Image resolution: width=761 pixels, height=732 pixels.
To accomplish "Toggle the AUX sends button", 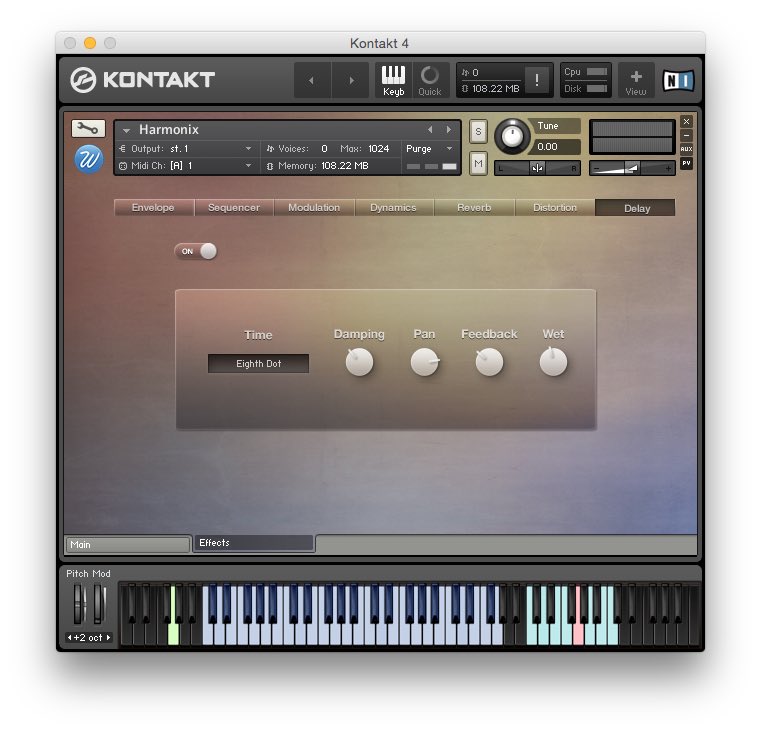I will click(x=686, y=149).
